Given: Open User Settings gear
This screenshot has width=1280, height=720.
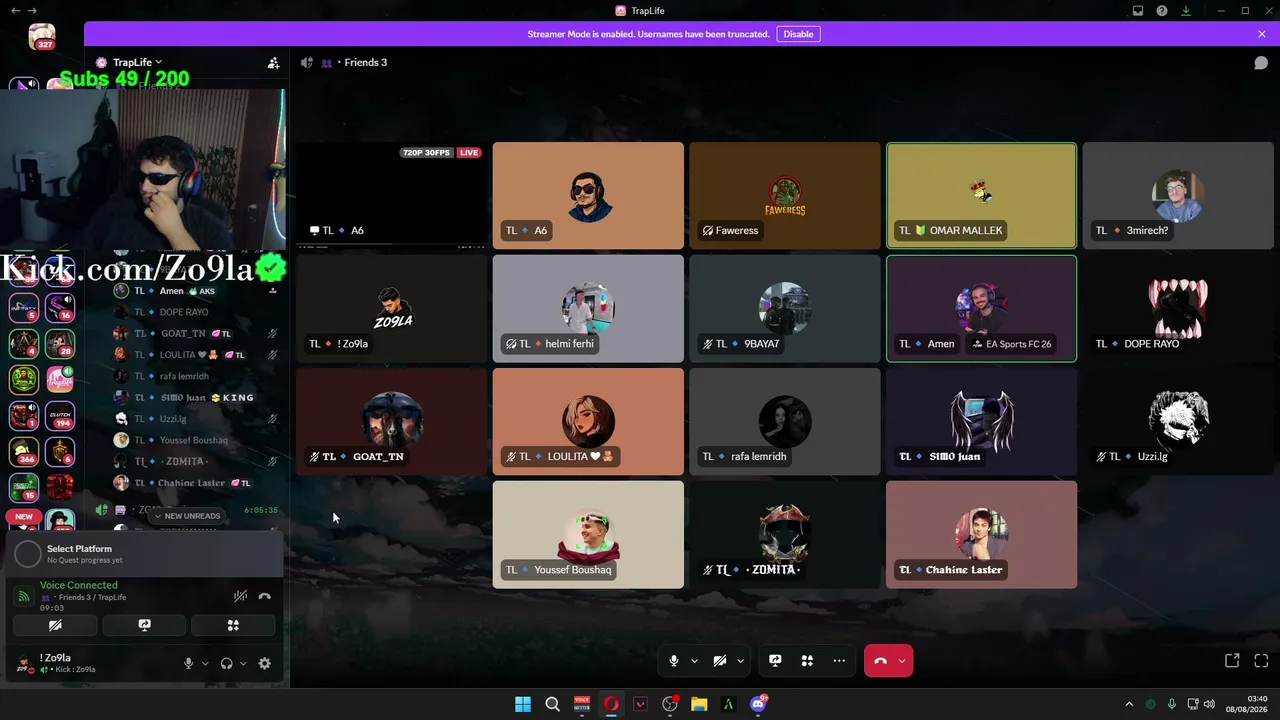Looking at the screenshot, I should (x=264, y=663).
